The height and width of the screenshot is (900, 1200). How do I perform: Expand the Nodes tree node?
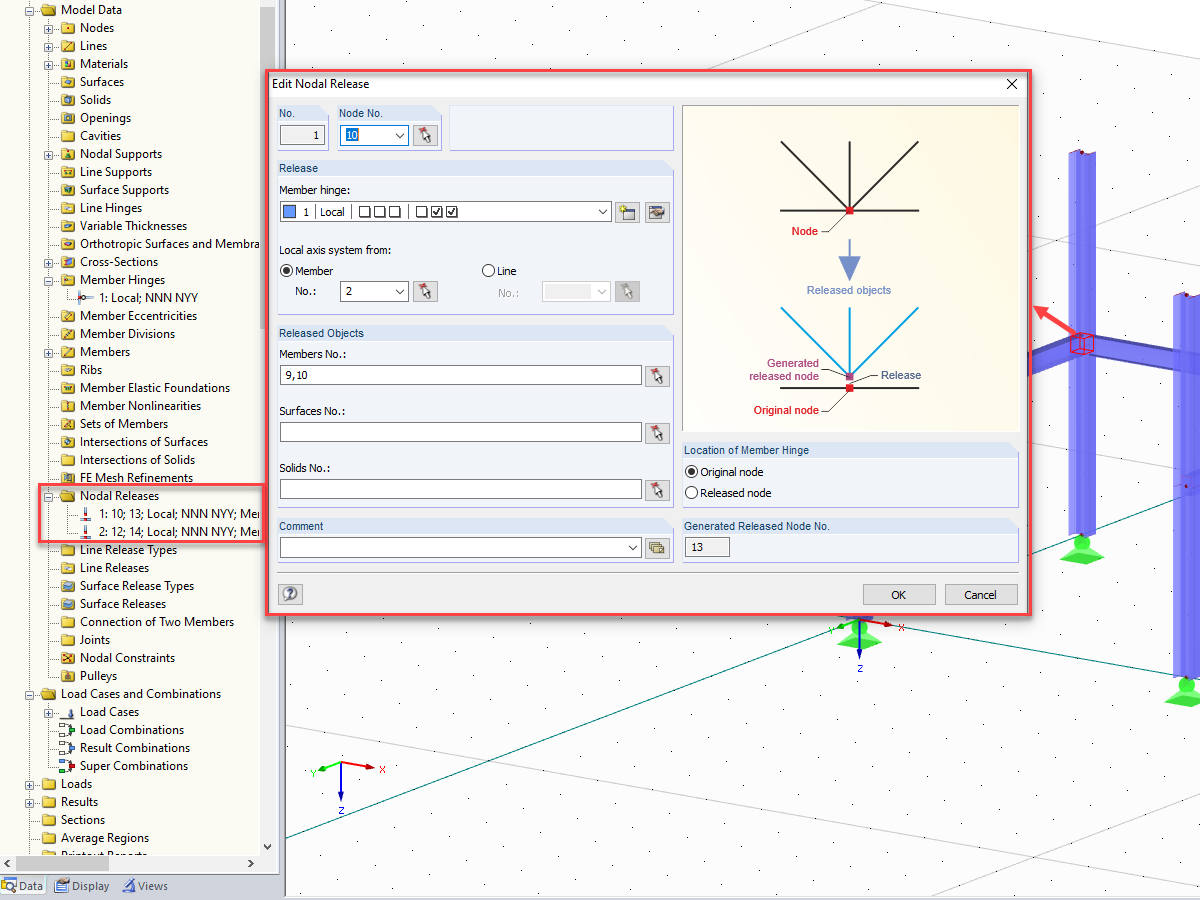(x=49, y=28)
